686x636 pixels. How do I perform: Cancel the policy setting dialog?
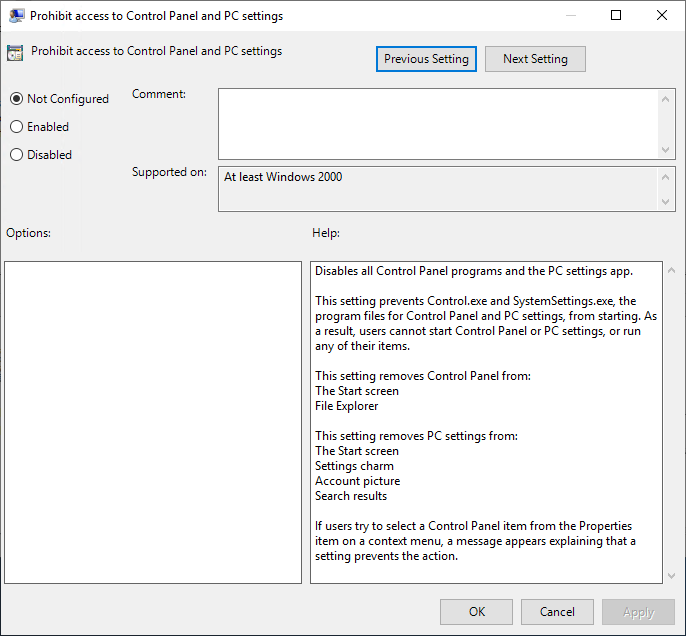[557, 612]
